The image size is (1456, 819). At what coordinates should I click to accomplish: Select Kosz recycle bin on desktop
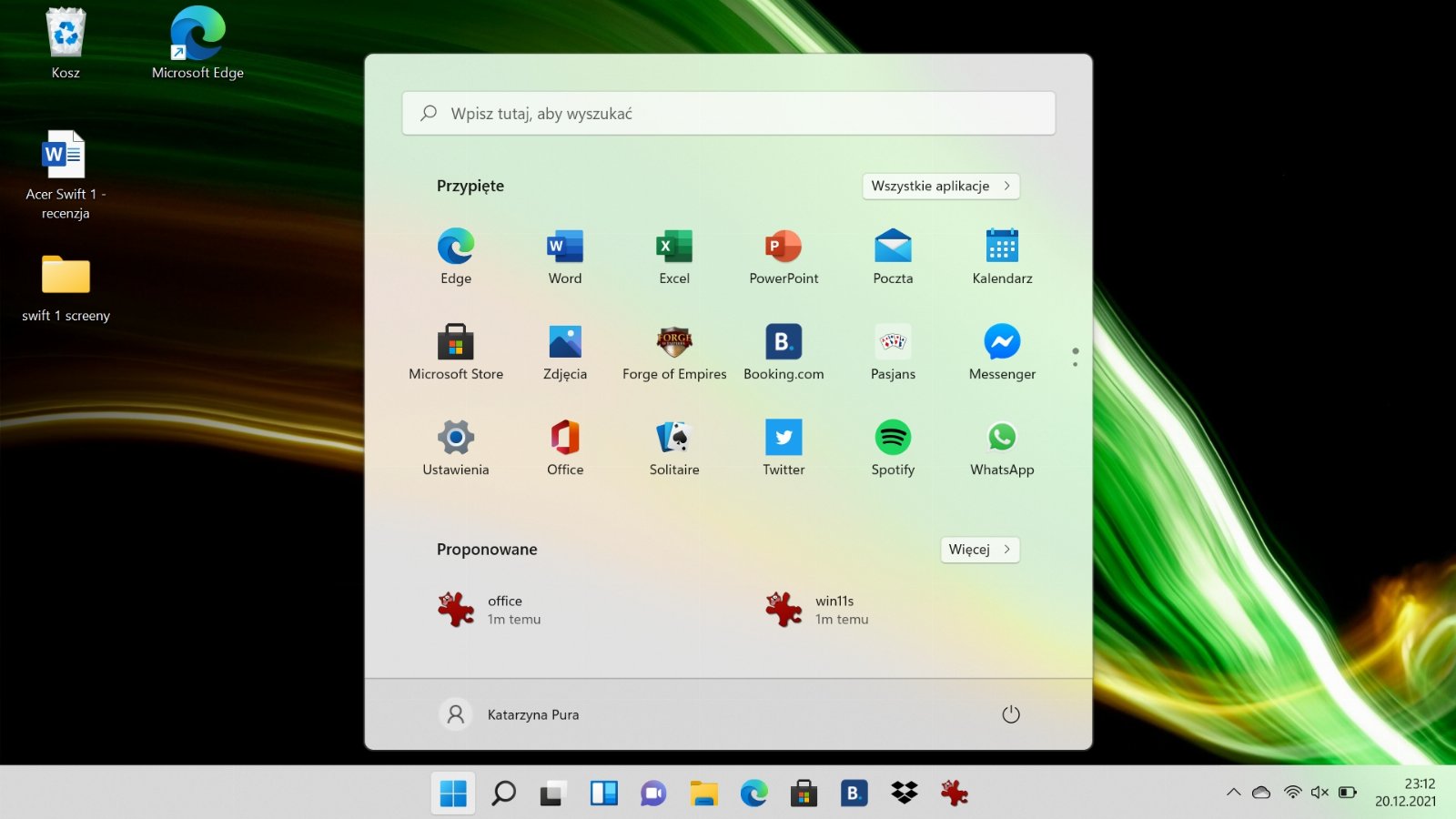coord(66,44)
